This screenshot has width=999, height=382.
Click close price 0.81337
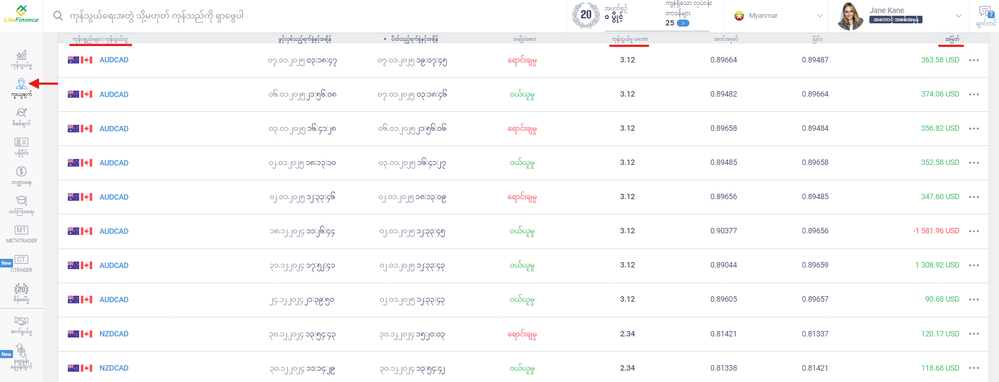pyautogui.click(x=815, y=334)
